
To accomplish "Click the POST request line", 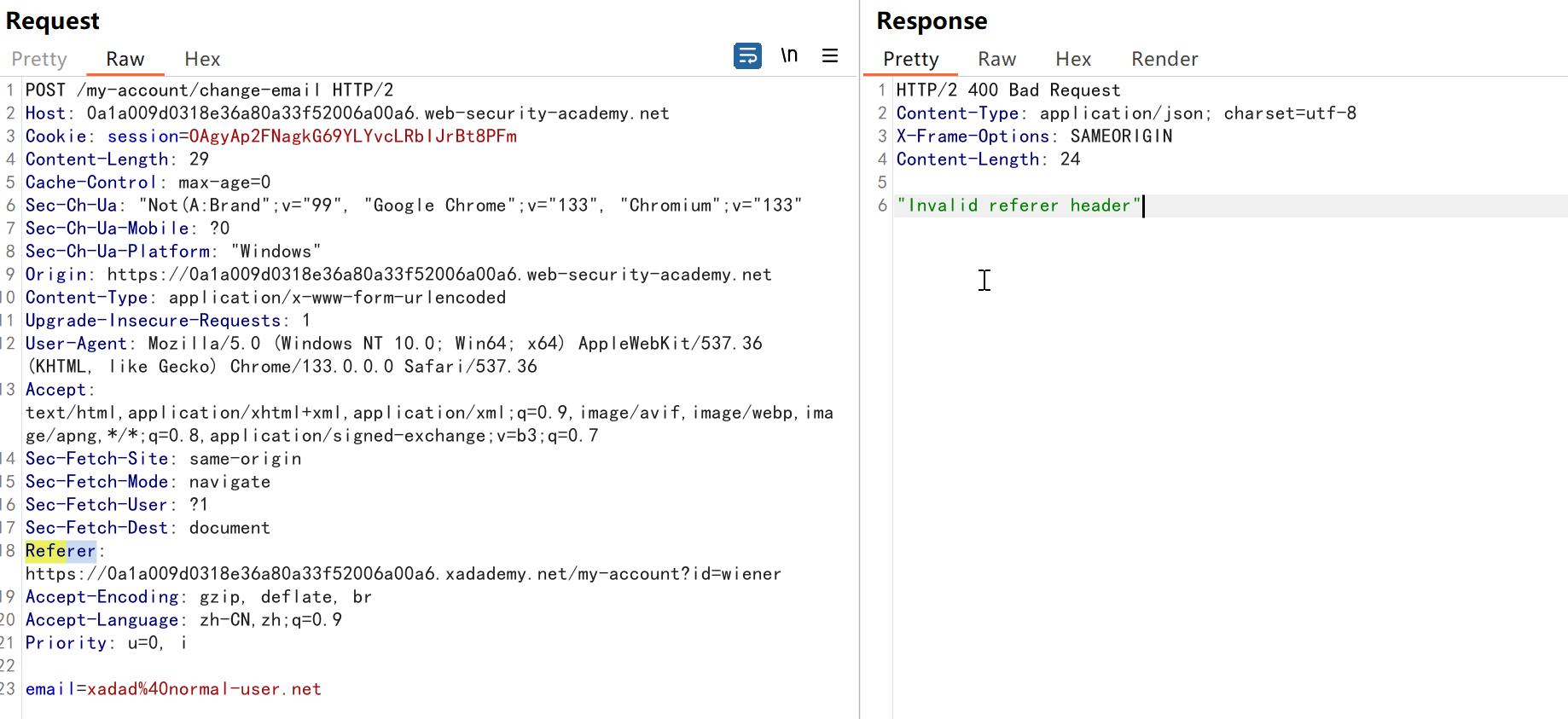I will pyautogui.click(x=209, y=90).
